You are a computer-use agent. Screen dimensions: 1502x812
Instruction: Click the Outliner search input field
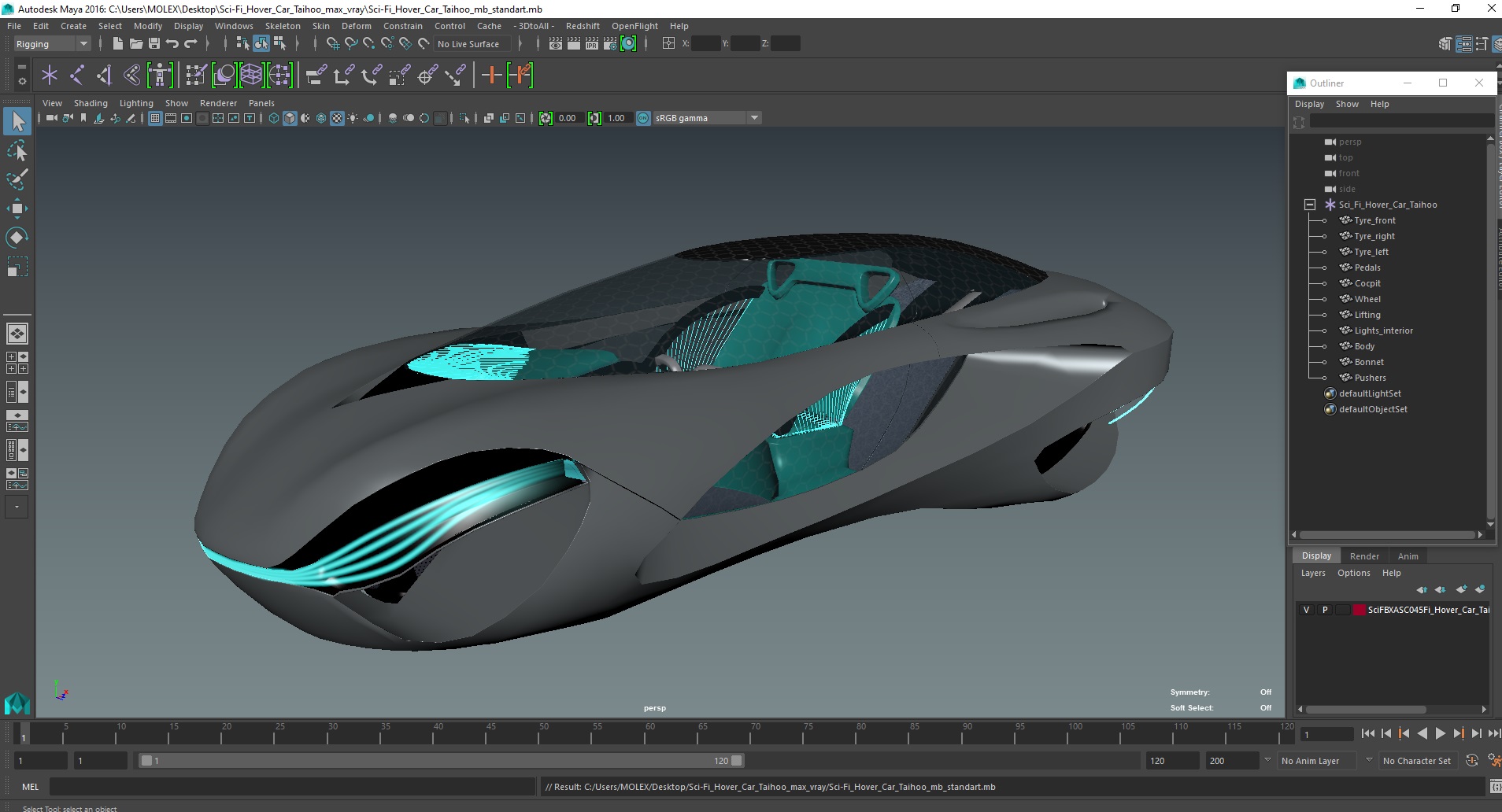pos(1402,121)
